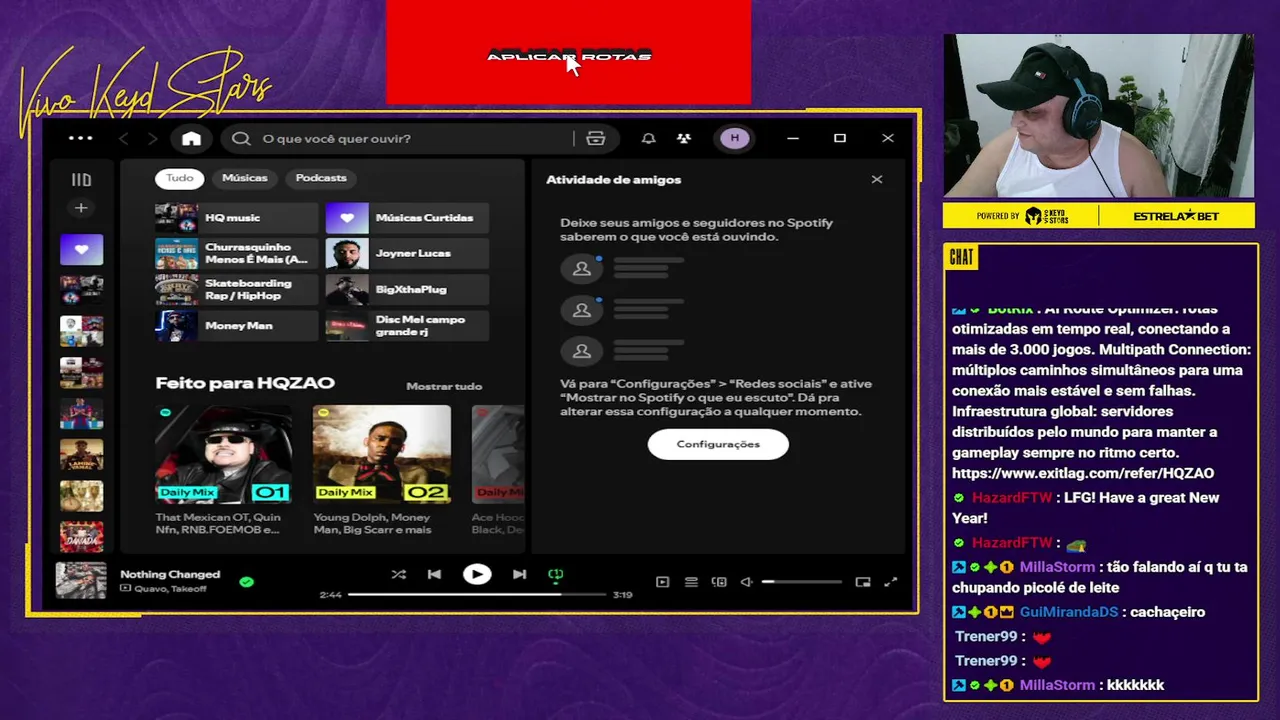Open the Músicas Curtidas tile
Screen dimensions: 1280x720
tap(407, 218)
